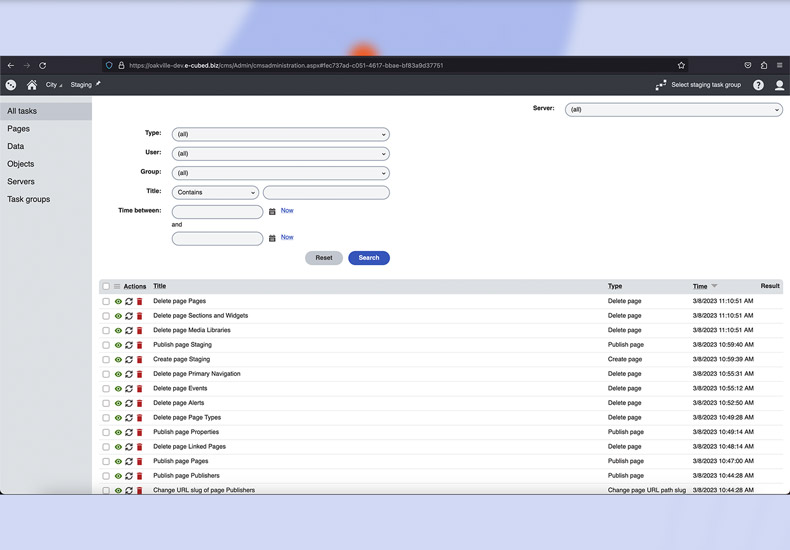The width and height of the screenshot is (790, 550).
Task: Expand the Server dropdown
Action: pyautogui.click(x=673, y=109)
